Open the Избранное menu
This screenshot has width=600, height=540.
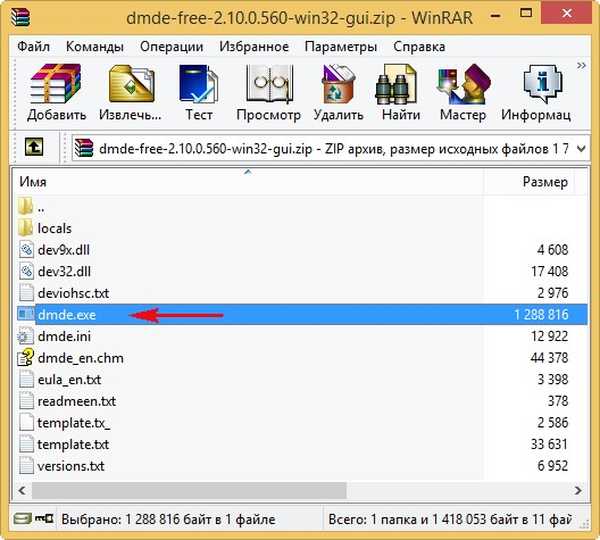[254, 47]
